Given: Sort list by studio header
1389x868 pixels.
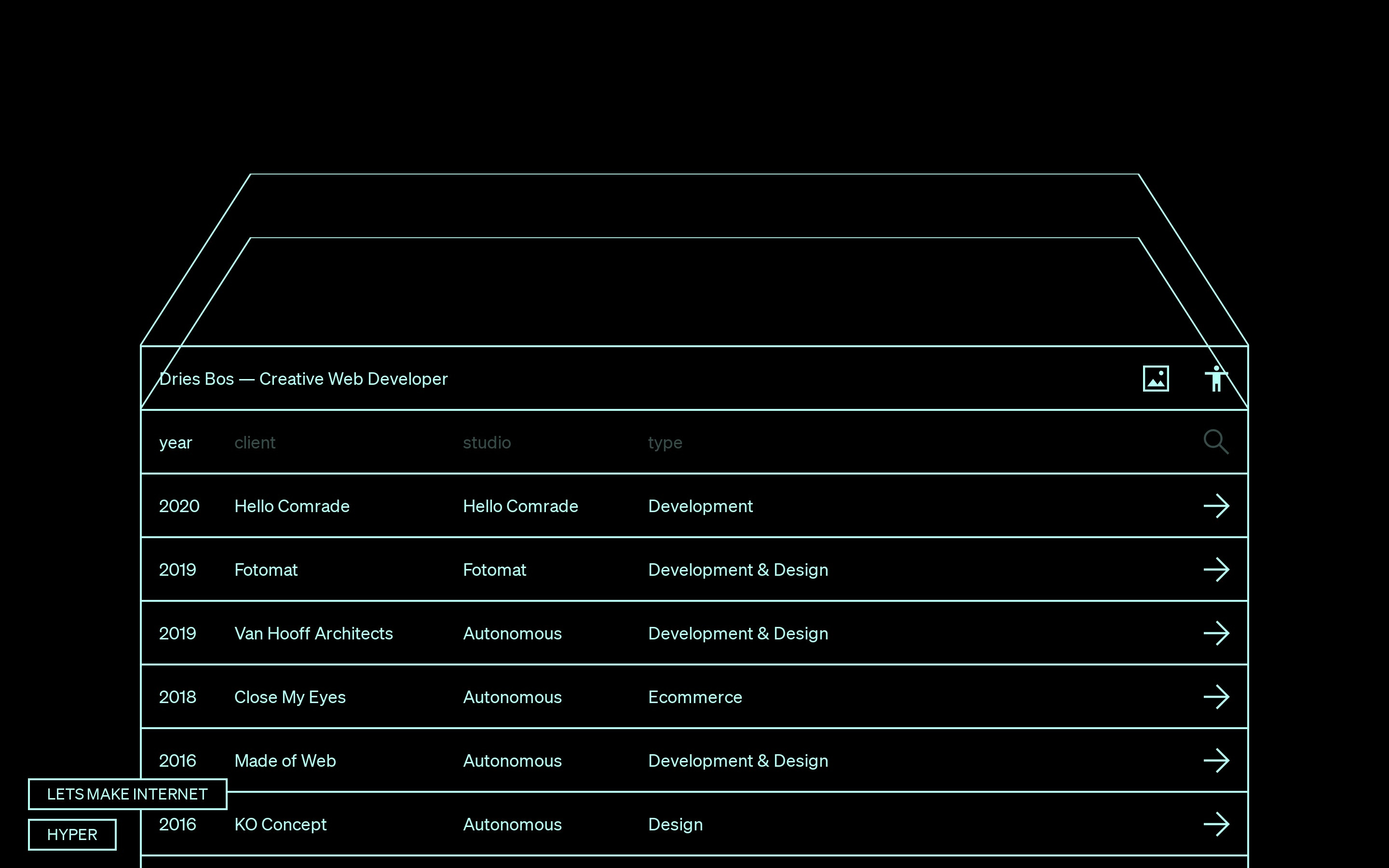Looking at the screenshot, I should click(x=487, y=443).
